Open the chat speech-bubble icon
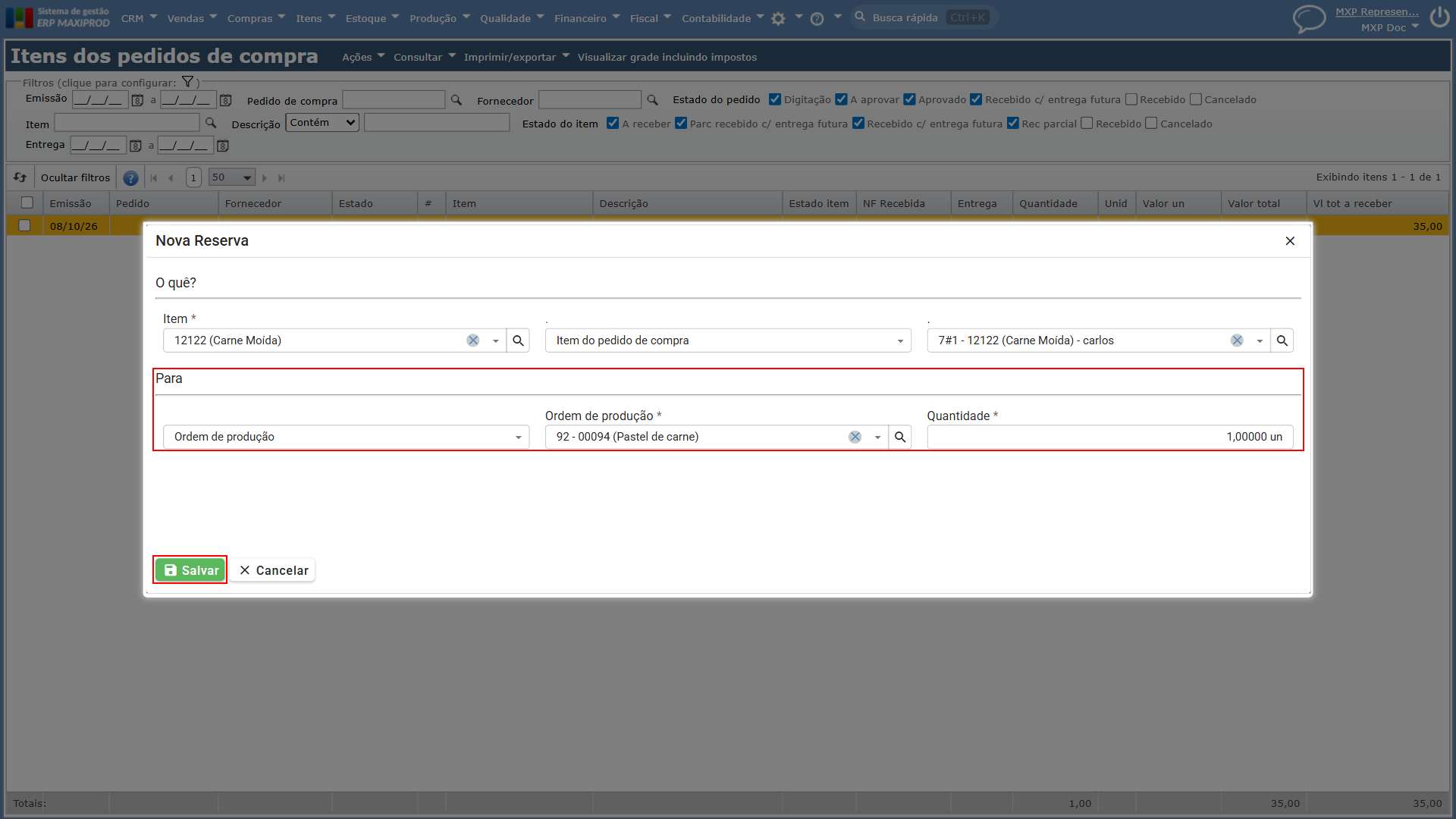This screenshot has width=1456, height=819. pyautogui.click(x=1309, y=19)
